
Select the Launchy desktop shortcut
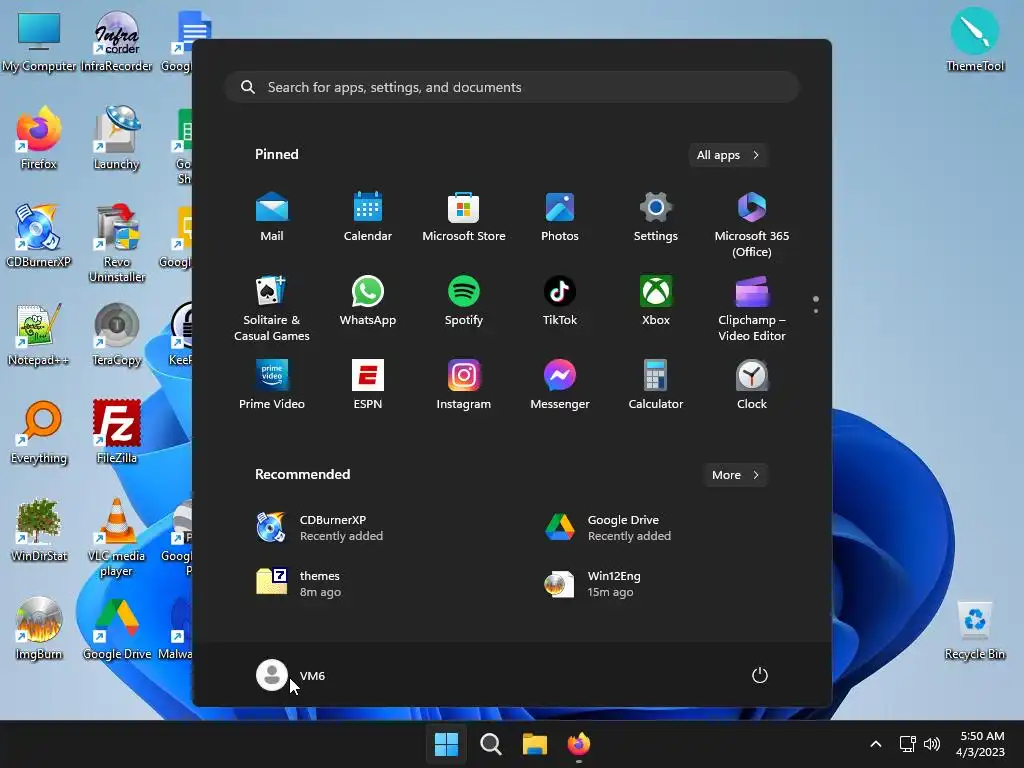tap(117, 138)
